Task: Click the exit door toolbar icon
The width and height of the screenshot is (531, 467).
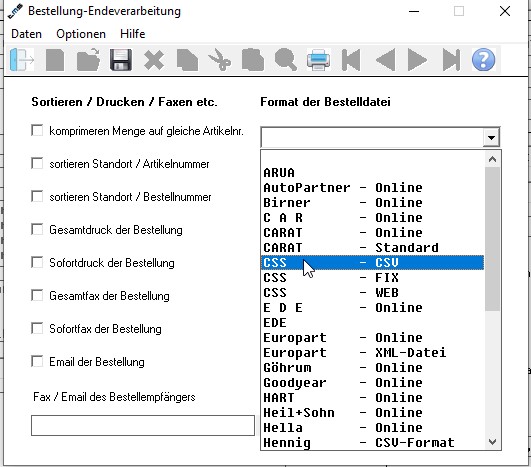Action: [x=22, y=60]
